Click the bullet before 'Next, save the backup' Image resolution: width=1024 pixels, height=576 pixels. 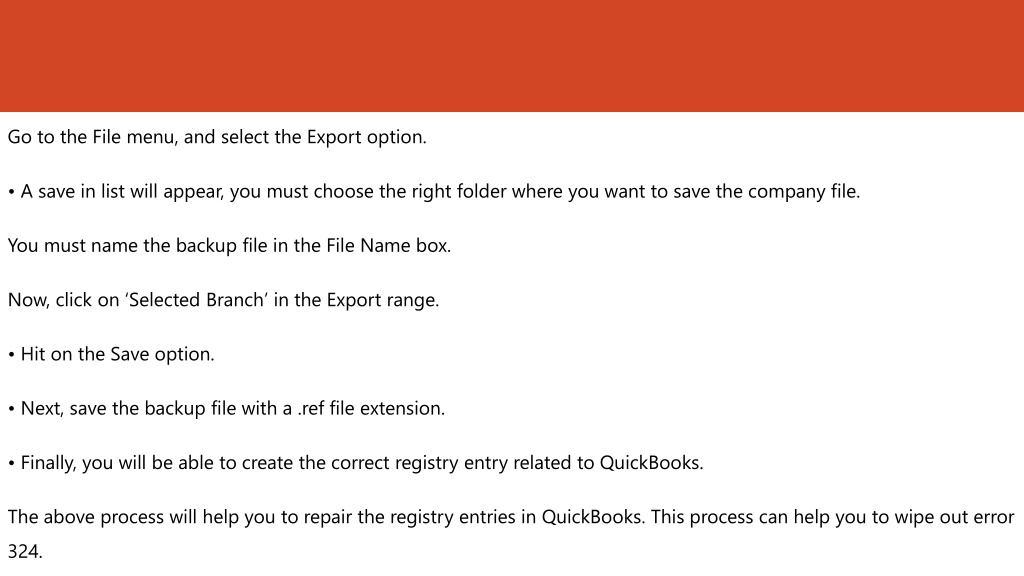12,409
